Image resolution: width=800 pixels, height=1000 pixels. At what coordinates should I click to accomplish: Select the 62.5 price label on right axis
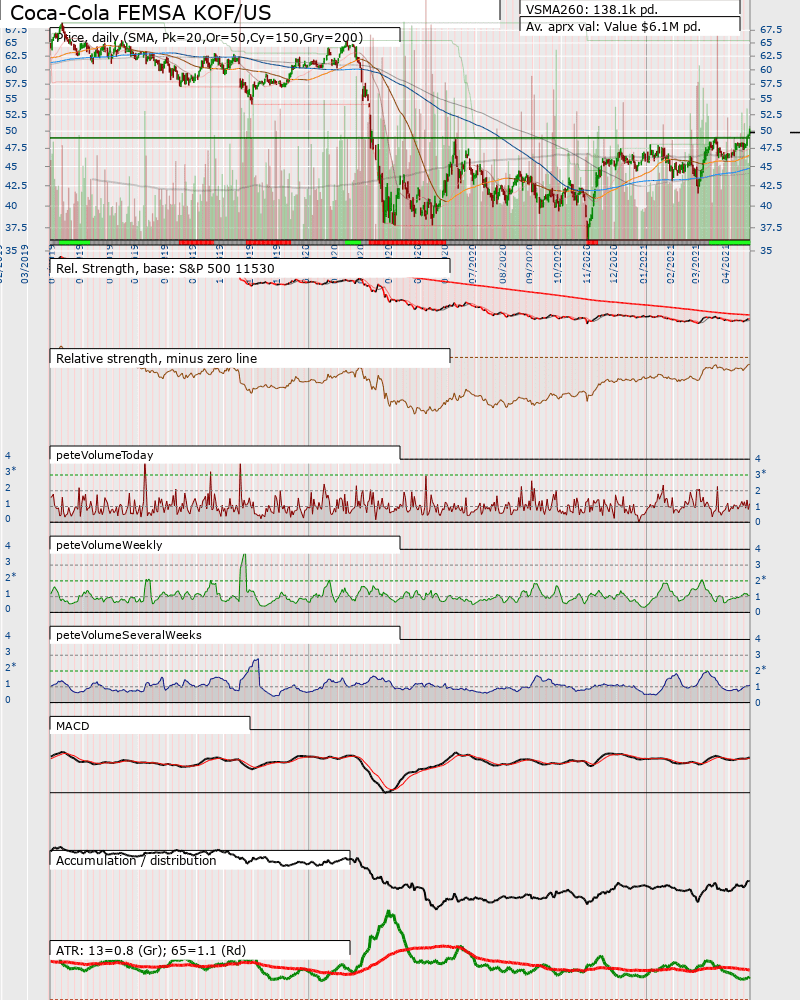pyautogui.click(x=771, y=55)
